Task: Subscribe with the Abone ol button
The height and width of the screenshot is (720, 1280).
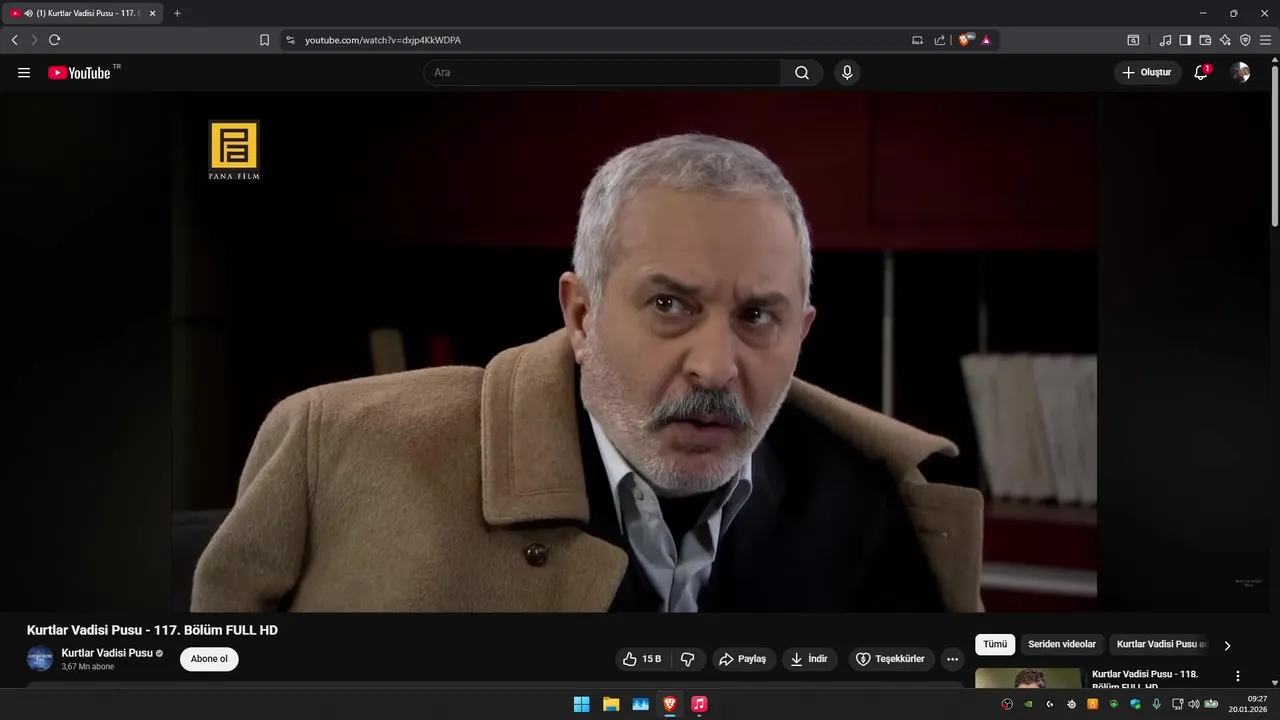Action: pyautogui.click(x=209, y=659)
